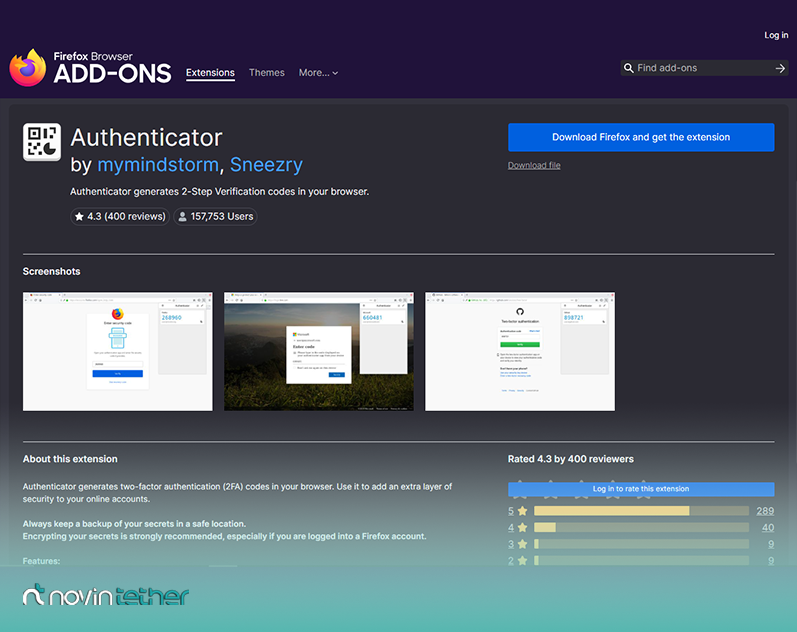Click Rated 4.3 by 400 reviewers heading
Image resolution: width=797 pixels, height=632 pixels.
point(571,459)
